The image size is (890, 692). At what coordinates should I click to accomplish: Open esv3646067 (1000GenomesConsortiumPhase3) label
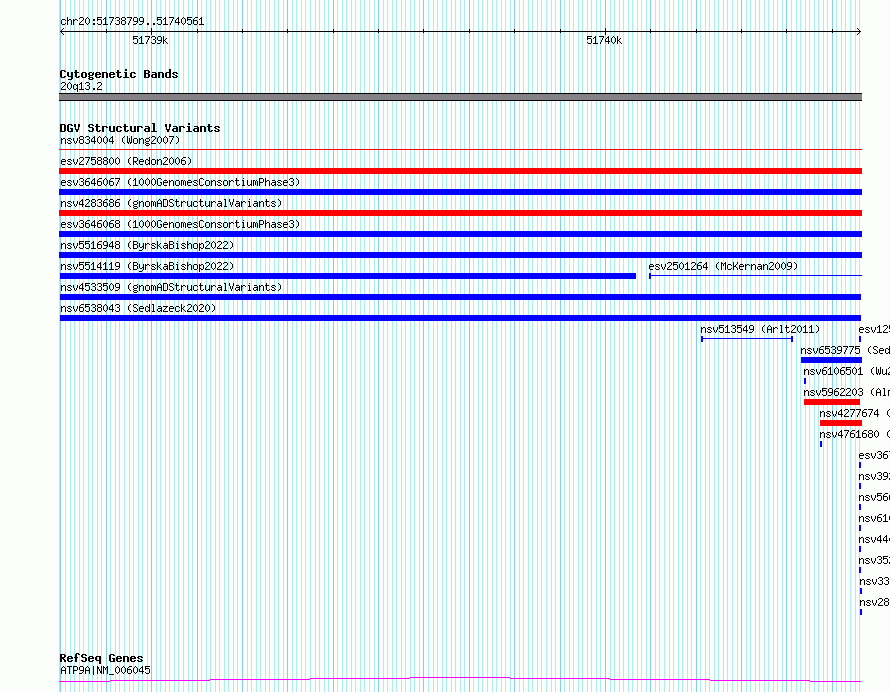[x=180, y=182]
